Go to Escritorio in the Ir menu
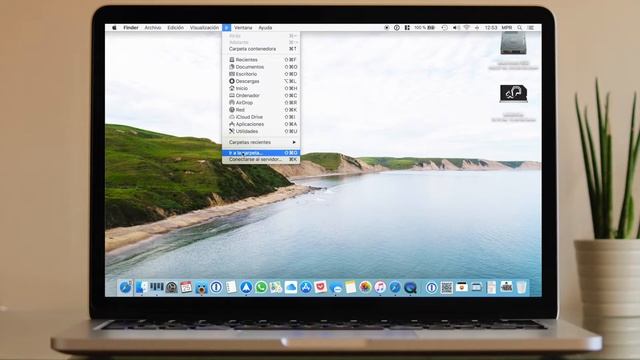Image resolution: width=640 pixels, height=360 pixels. point(261,74)
